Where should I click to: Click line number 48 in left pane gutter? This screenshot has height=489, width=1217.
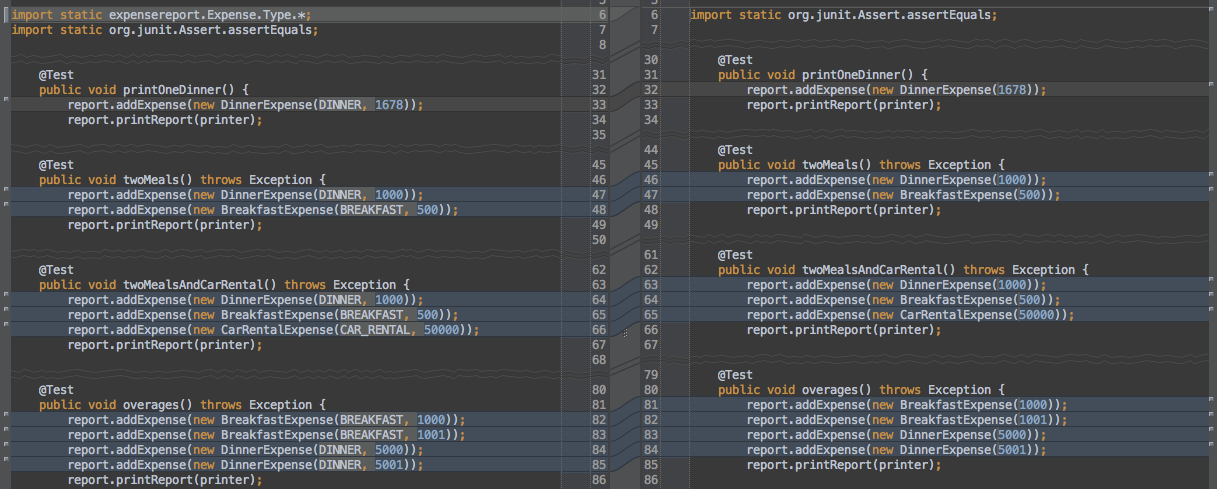tap(599, 210)
